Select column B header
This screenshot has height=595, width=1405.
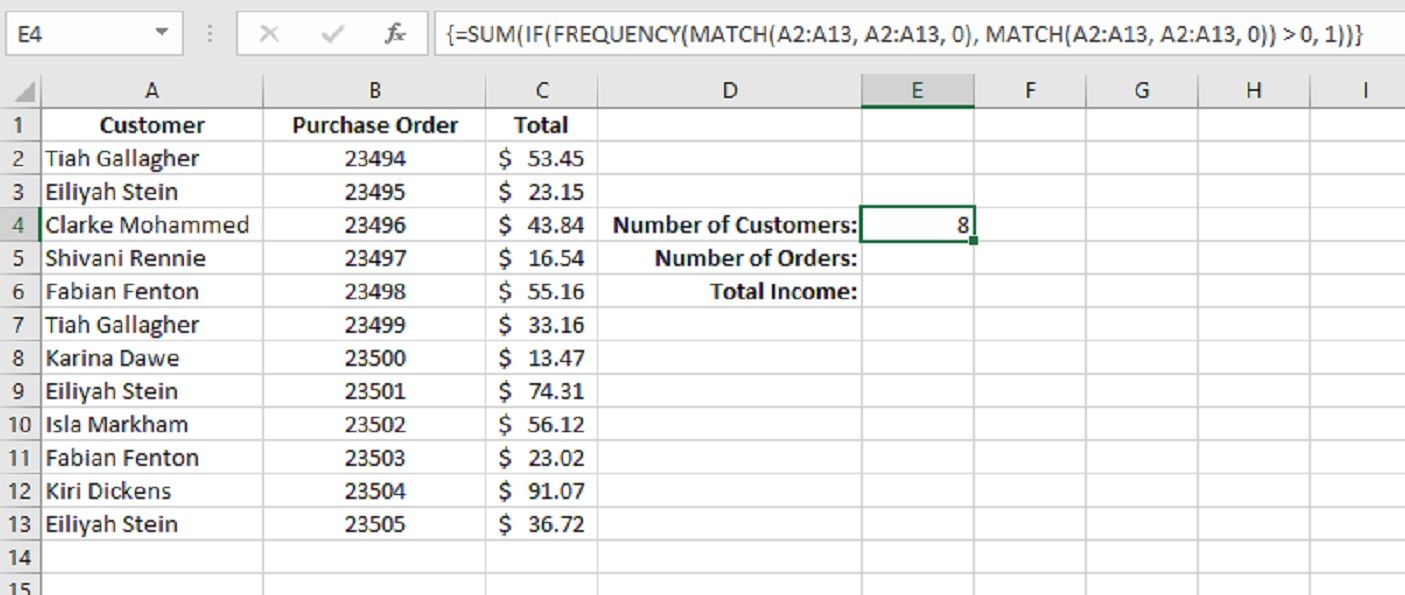[375, 91]
